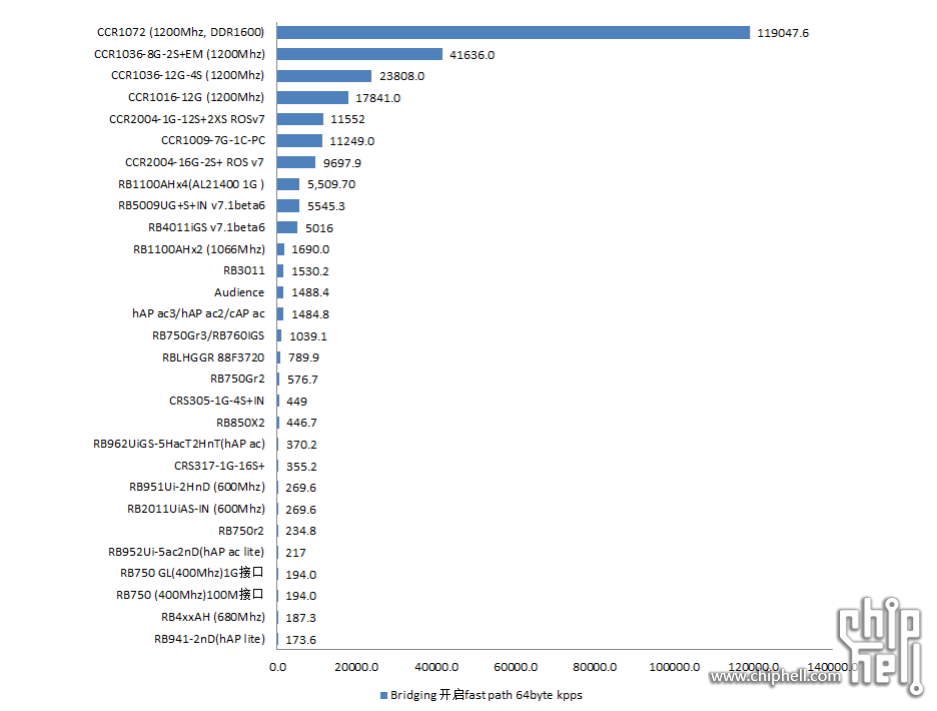Select the bar for CCR1036-12G-4S

point(324,76)
